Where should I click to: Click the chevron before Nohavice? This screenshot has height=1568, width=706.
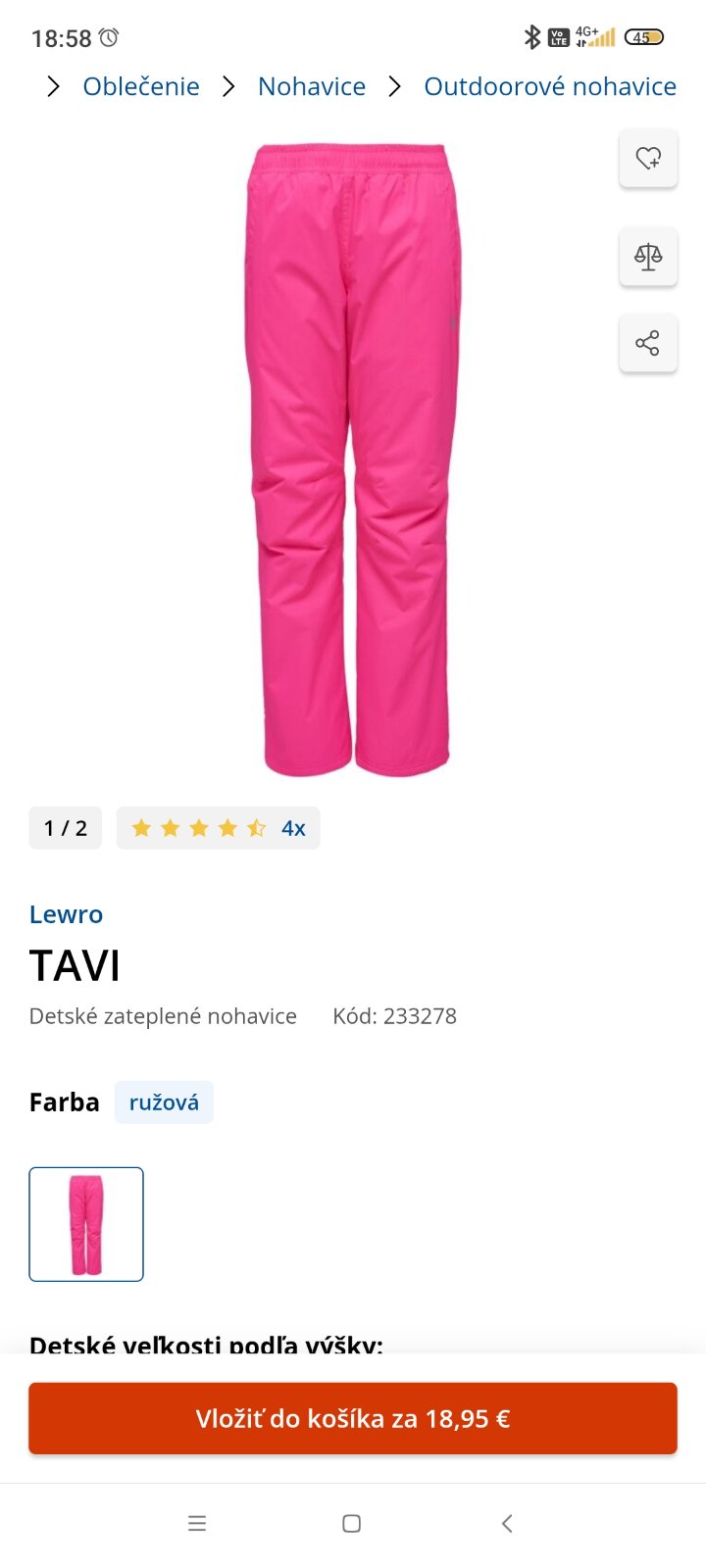[x=228, y=86]
